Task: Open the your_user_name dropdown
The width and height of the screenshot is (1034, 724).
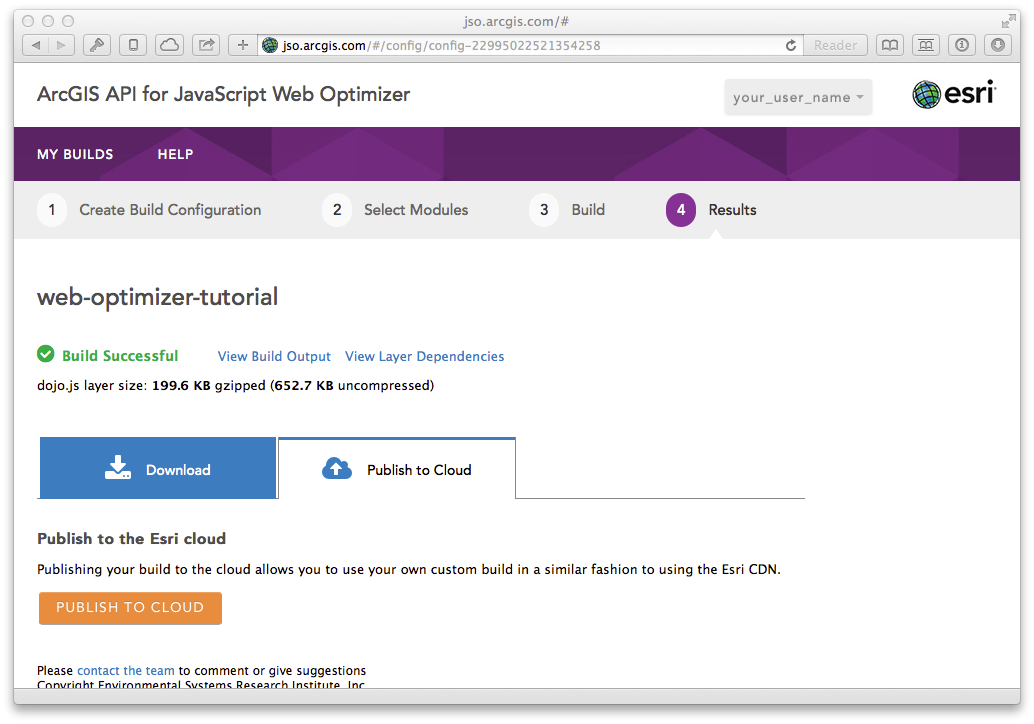Action: [x=798, y=98]
